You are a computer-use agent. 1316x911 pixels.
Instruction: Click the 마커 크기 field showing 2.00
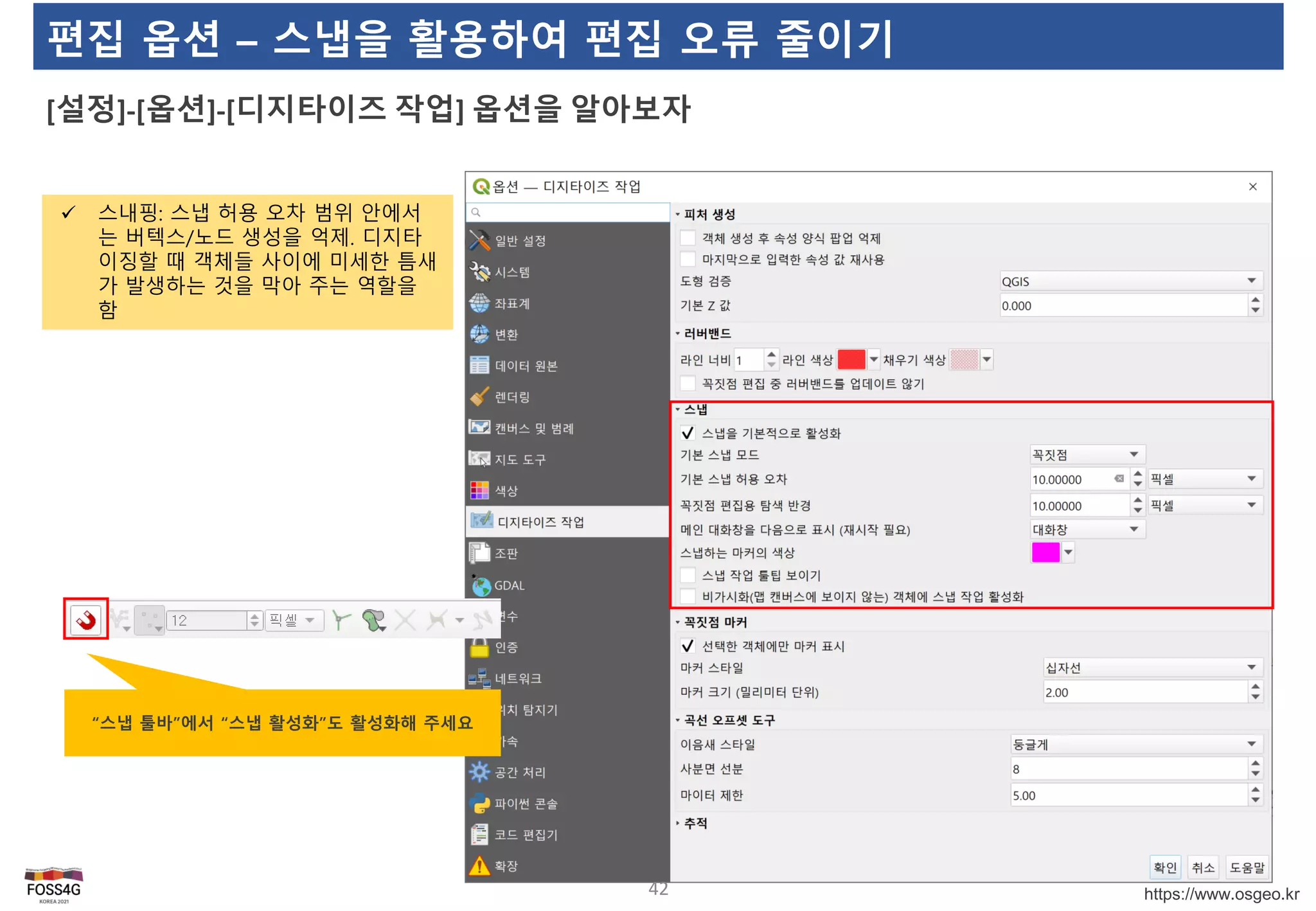click(x=1145, y=692)
